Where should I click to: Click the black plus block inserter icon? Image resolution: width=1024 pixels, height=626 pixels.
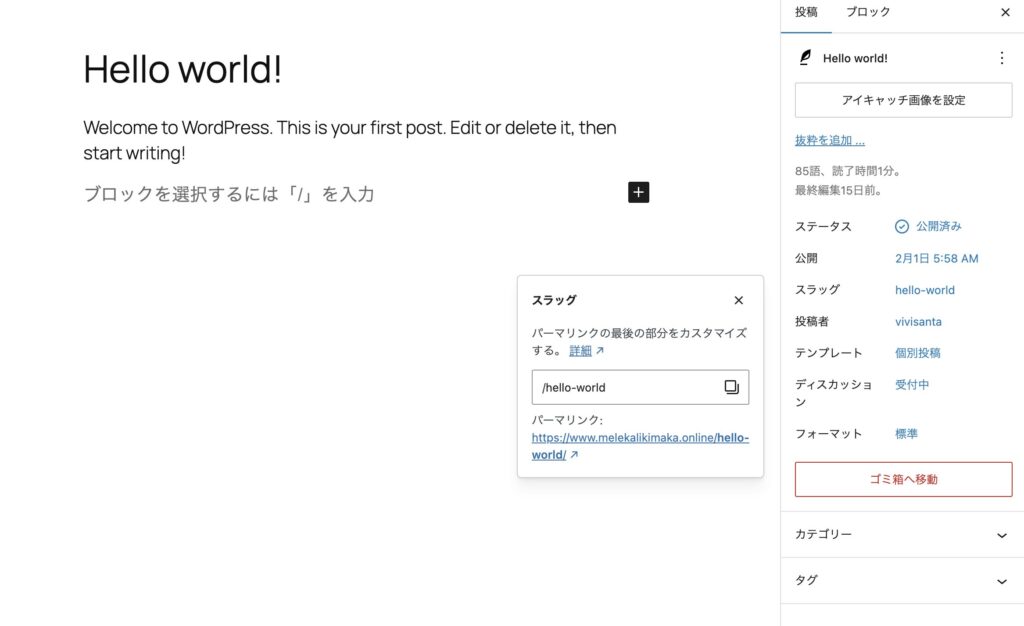[x=638, y=192]
